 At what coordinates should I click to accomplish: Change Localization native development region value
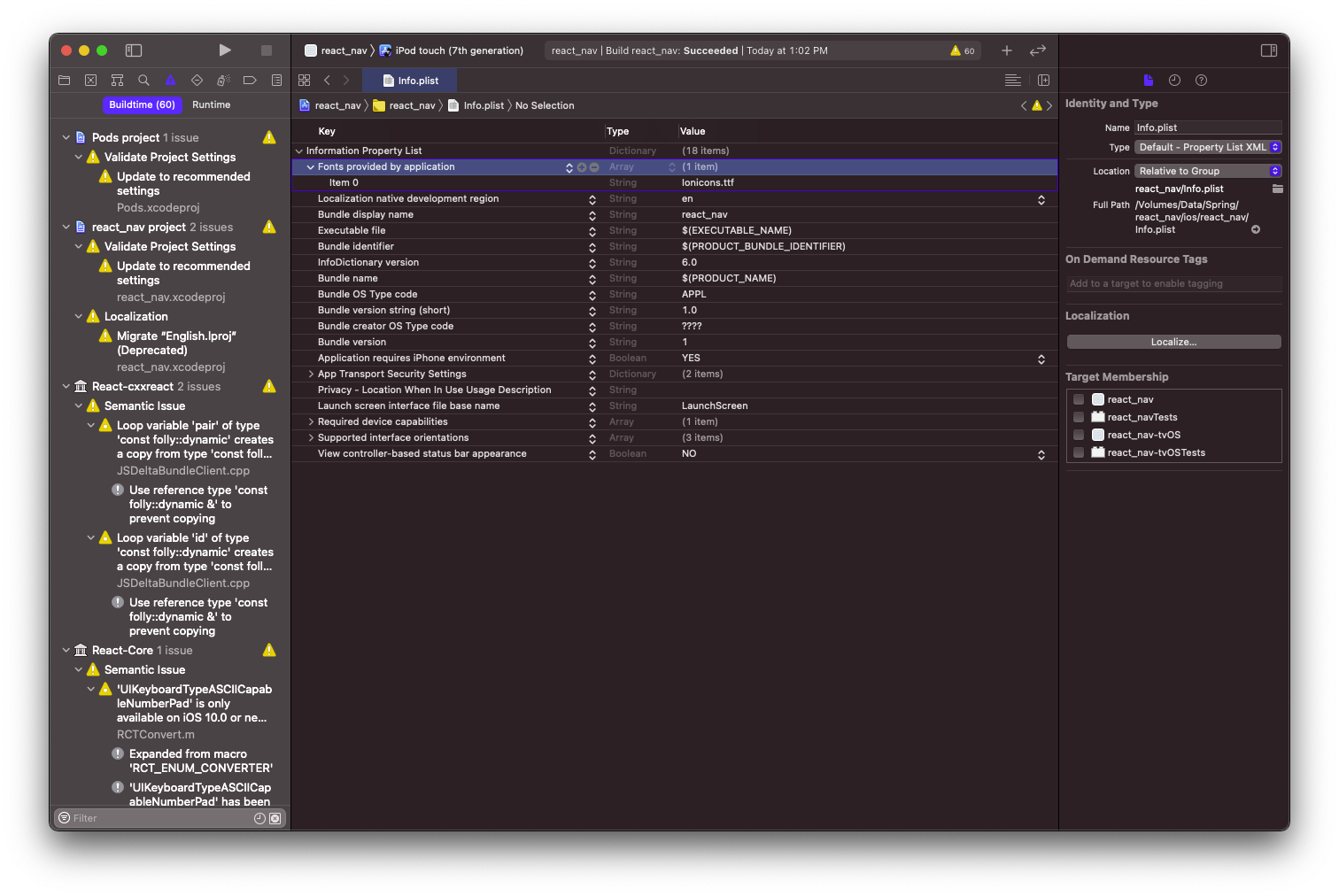[x=1041, y=199]
